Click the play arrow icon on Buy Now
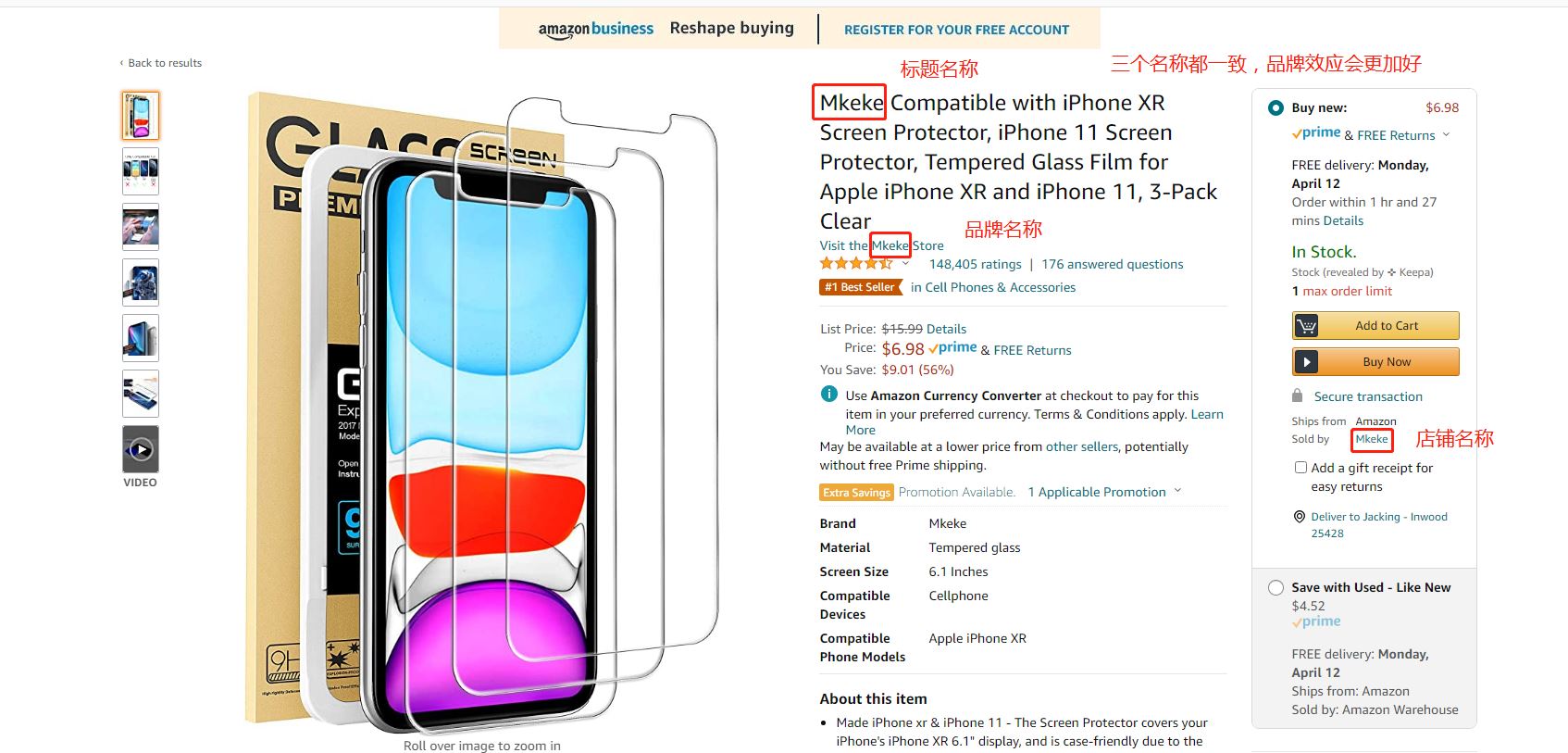 [x=1306, y=362]
